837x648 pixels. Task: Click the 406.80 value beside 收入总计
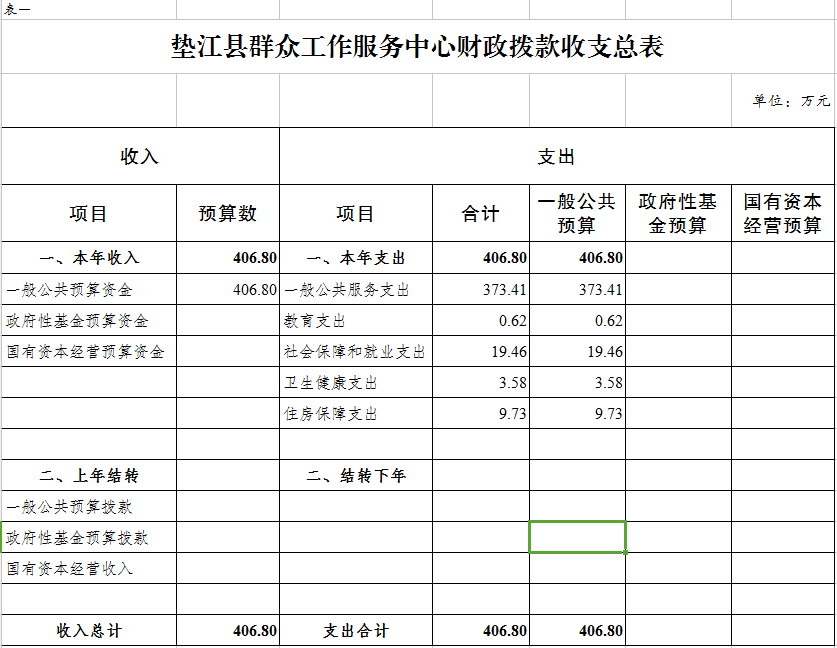point(228,631)
